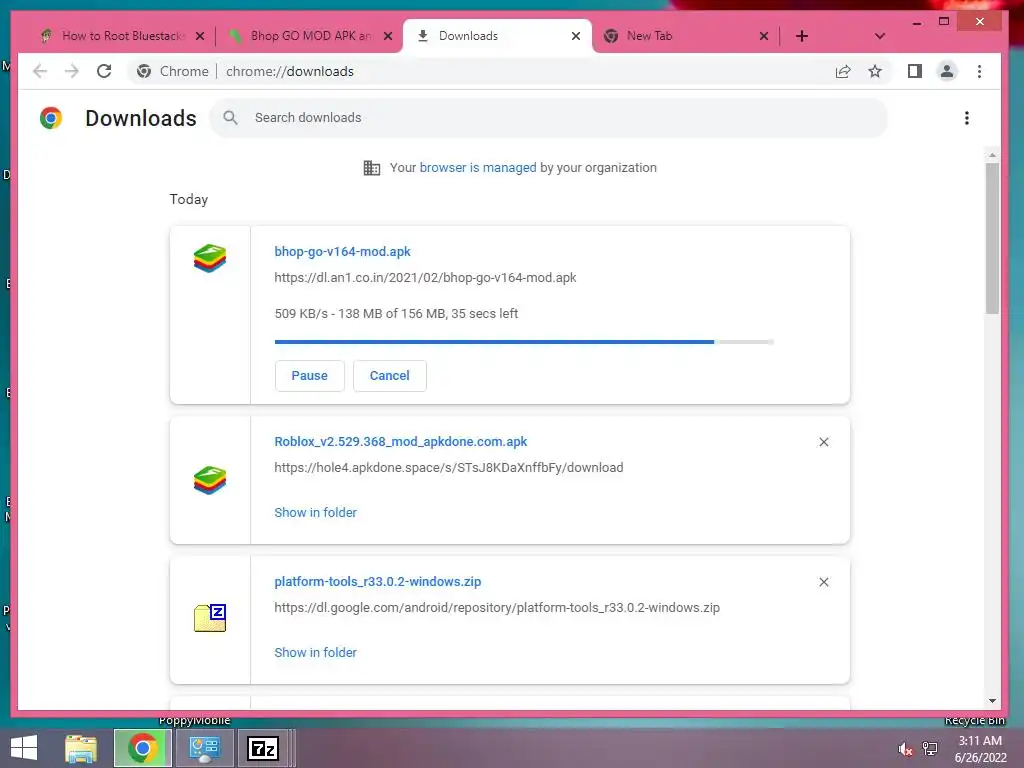
Task: Click the organization building icon
Action: pyautogui.click(x=372, y=168)
